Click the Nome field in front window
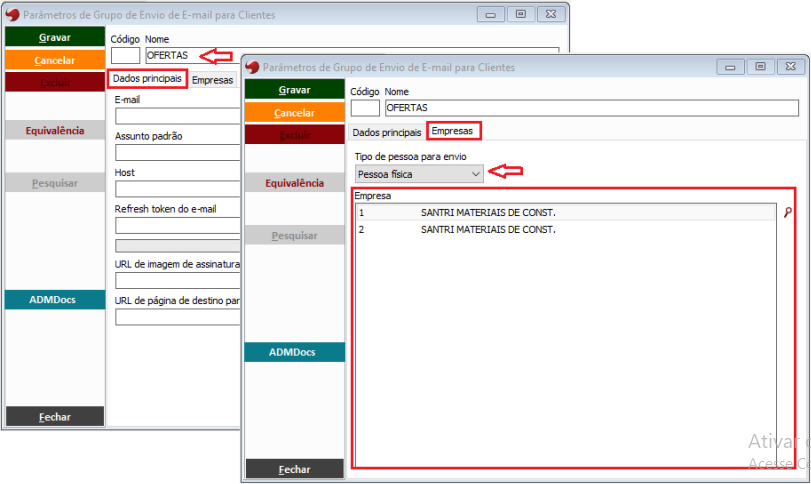The height and width of the screenshot is (484, 811). (x=591, y=108)
